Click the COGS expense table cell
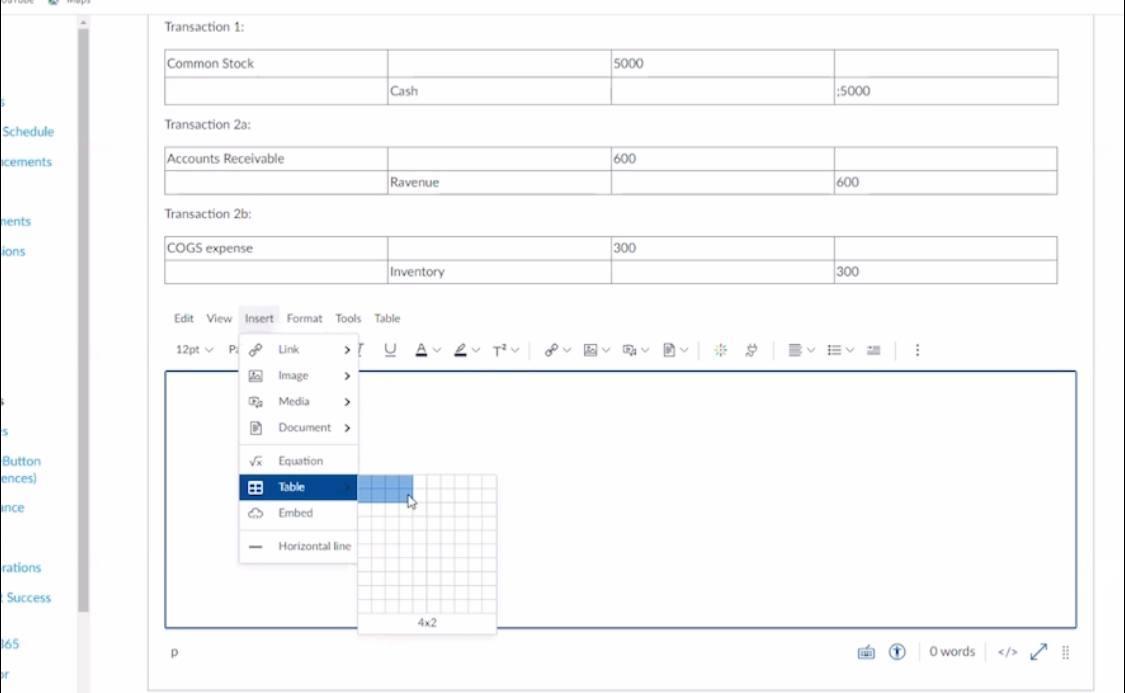This screenshot has height=693, width=1125. tap(276, 248)
